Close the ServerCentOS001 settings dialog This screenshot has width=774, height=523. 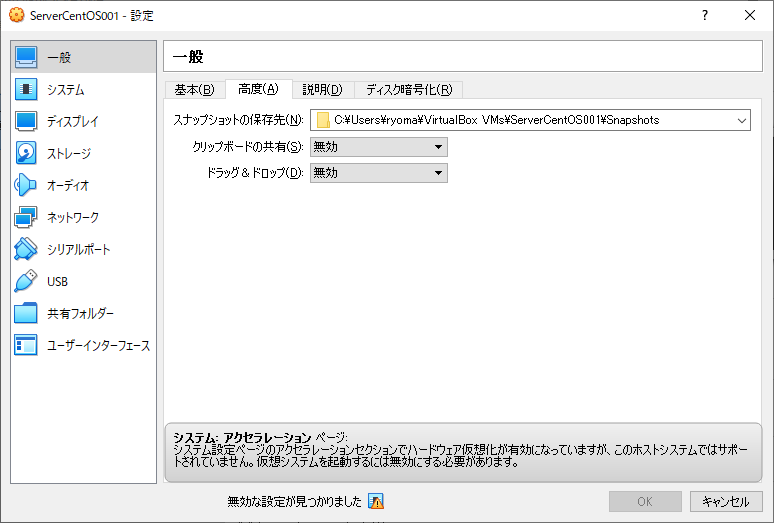click(749, 15)
